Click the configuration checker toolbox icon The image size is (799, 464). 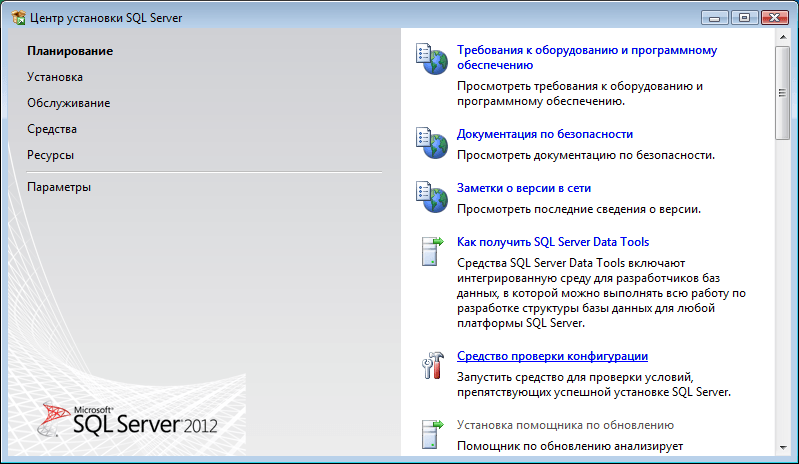click(x=430, y=365)
